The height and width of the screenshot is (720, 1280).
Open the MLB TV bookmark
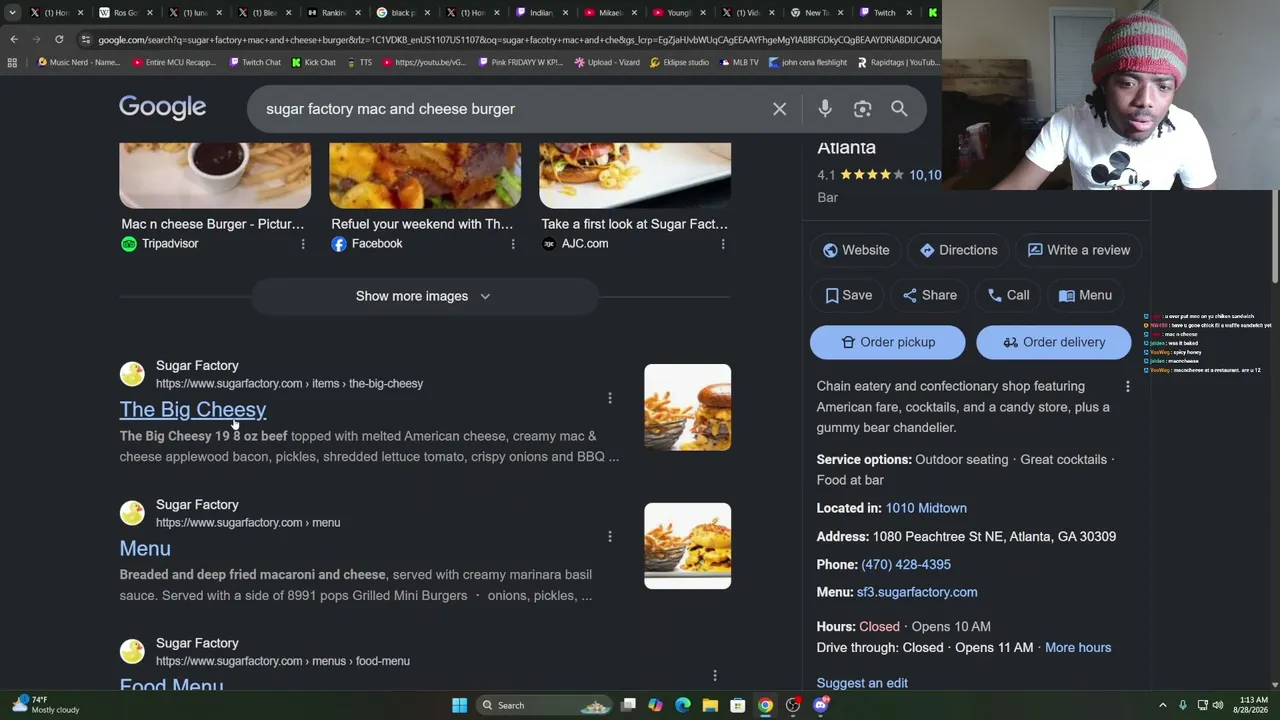(738, 62)
